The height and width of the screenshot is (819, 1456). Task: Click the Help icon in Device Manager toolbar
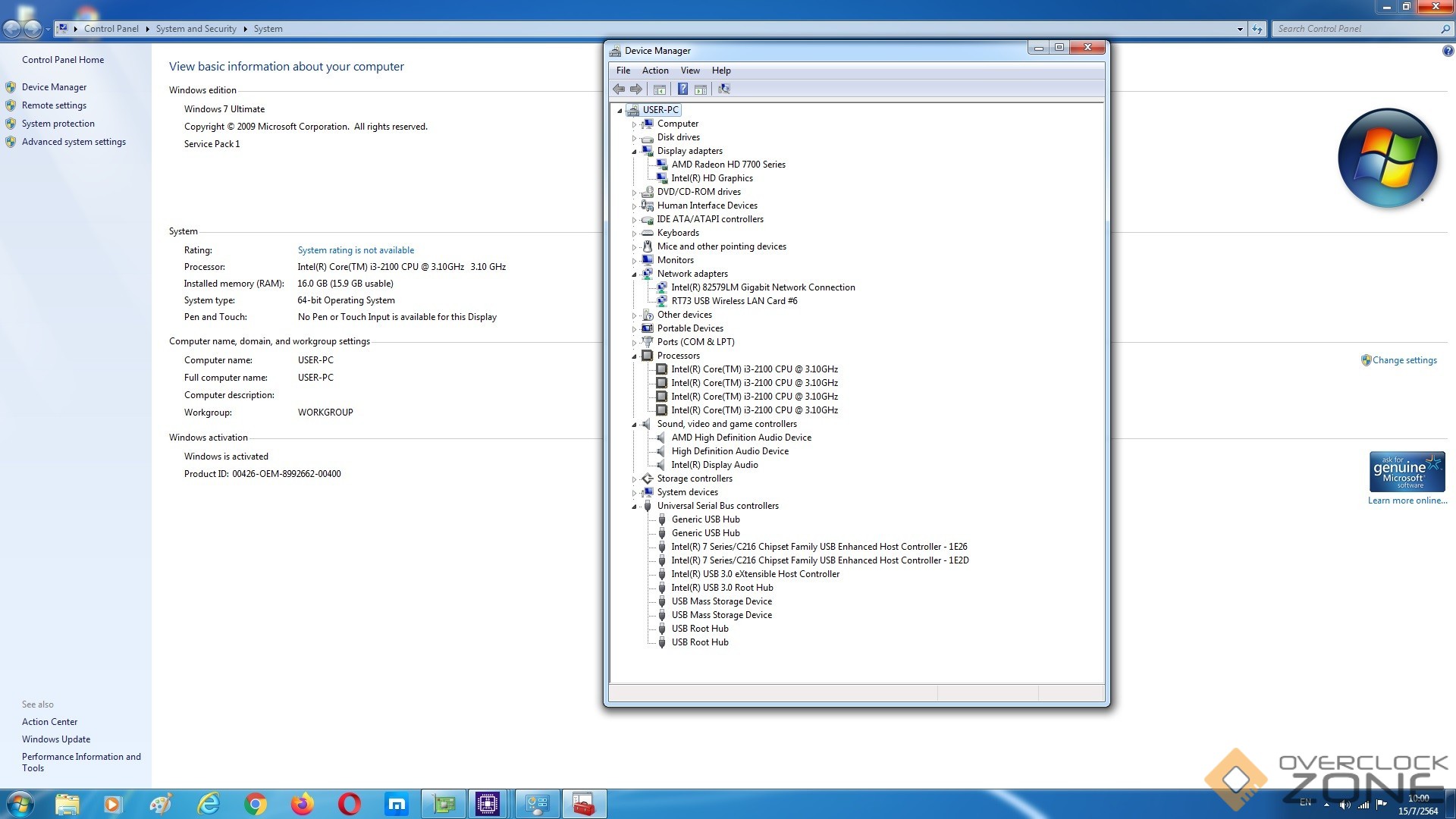pos(682,89)
